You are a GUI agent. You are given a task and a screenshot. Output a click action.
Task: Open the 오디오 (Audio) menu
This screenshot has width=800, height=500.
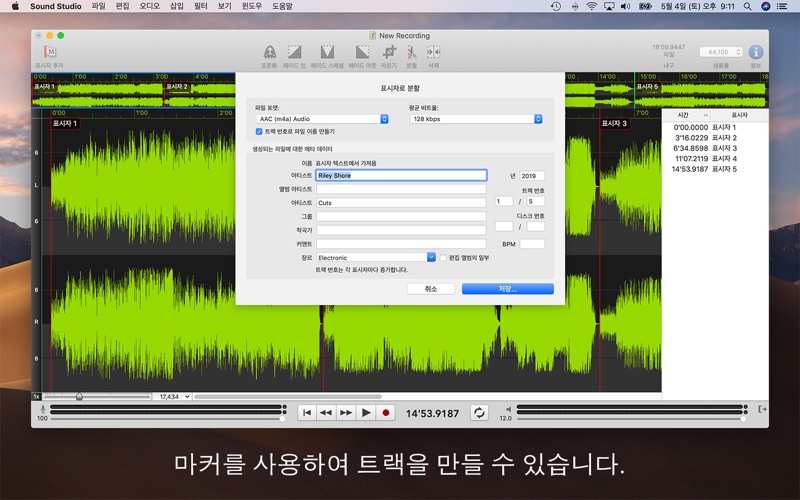(149, 6)
